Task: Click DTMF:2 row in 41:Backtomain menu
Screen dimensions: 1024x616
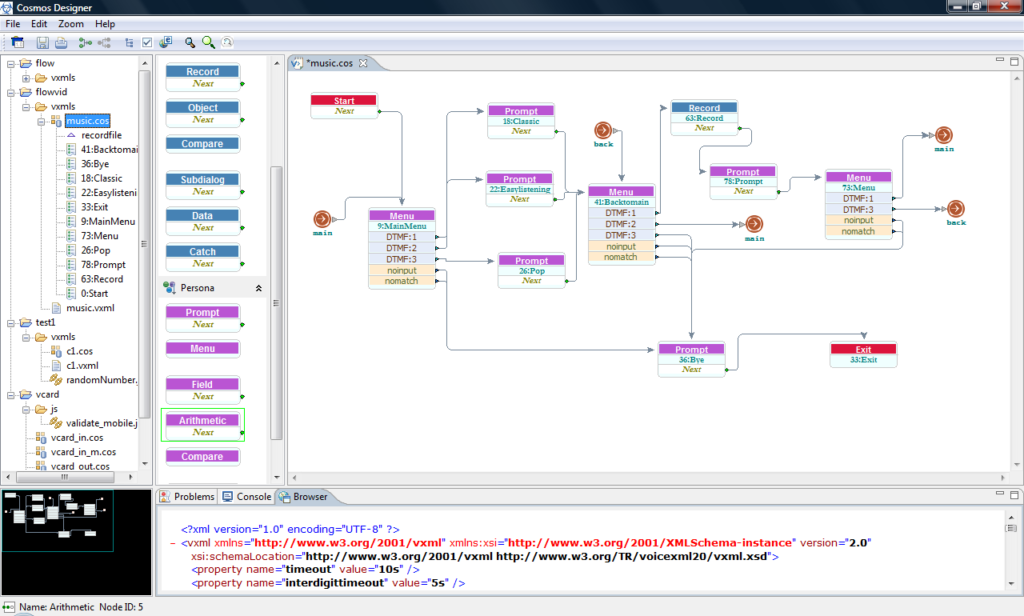Action: click(x=621, y=224)
